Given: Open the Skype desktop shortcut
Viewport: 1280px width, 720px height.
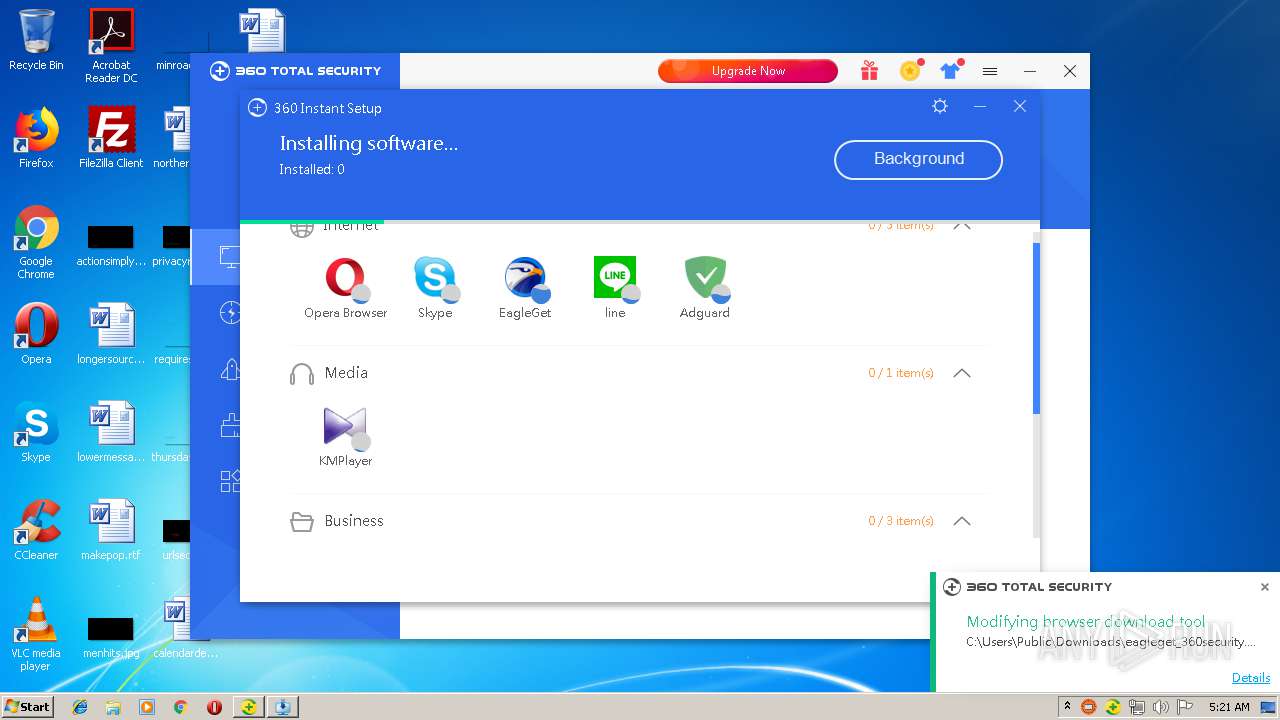Looking at the screenshot, I should tap(36, 432).
